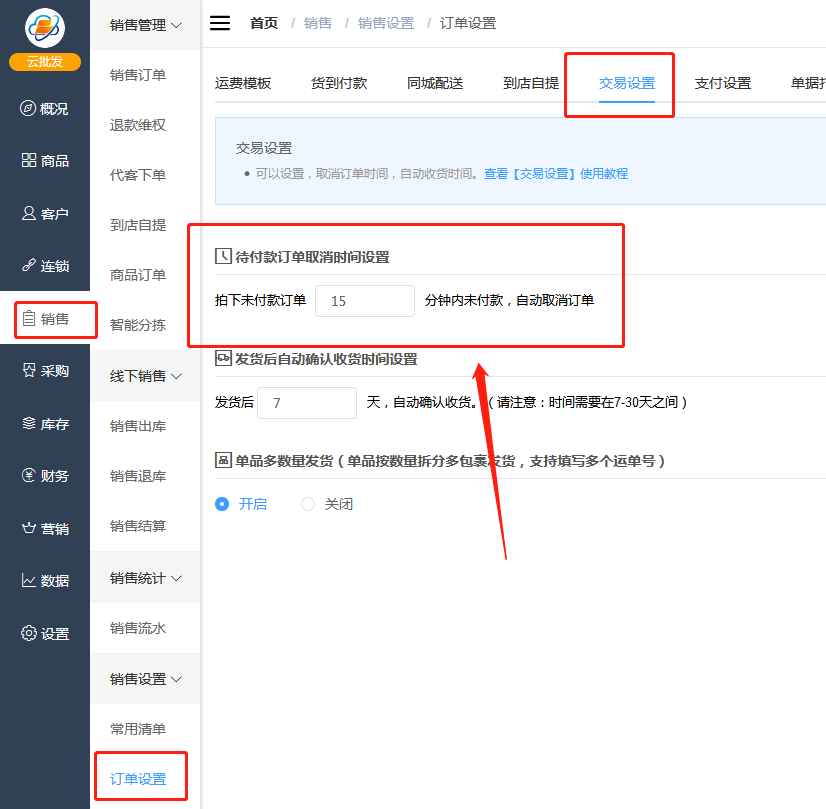Screen dimensions: 826x809
Task: Switch to 运费模板 tab
Action: 243,83
